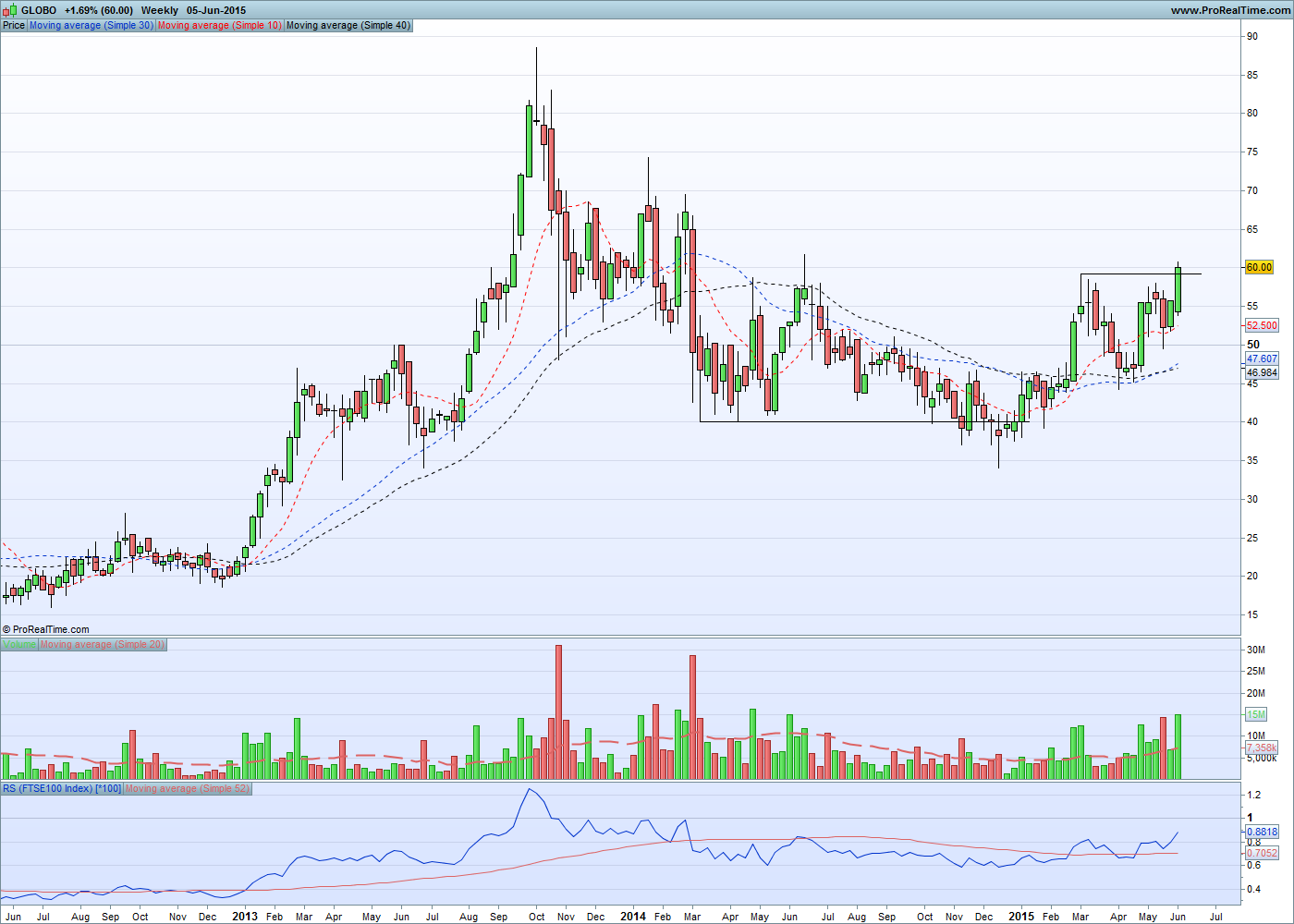Select the 46.984 moving average value tag
Screen dimensions: 1294x924
tap(1262, 373)
